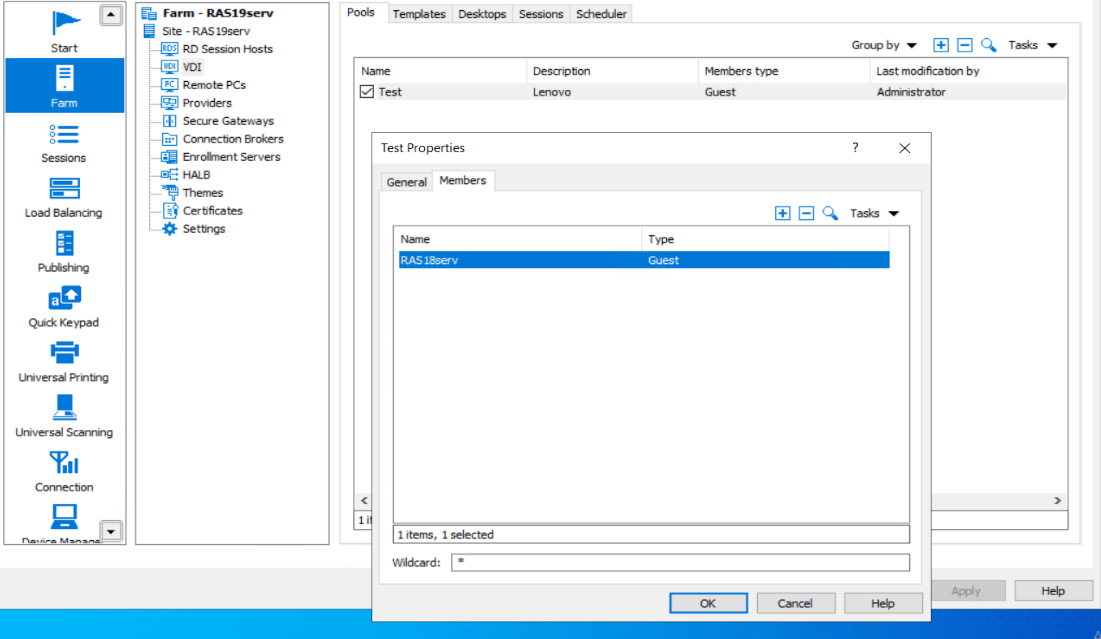Open Tasks dropdown in Pools toolbar

[1032, 45]
